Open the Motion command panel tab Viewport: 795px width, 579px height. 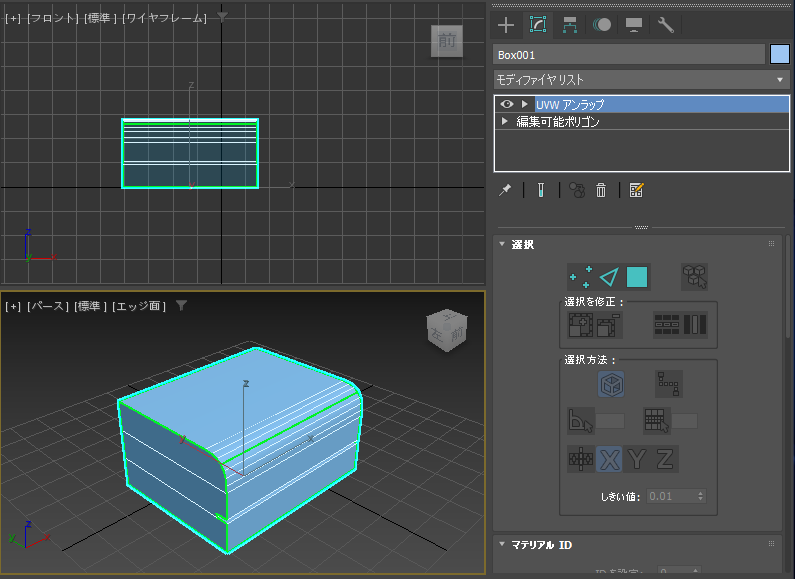tap(602, 25)
